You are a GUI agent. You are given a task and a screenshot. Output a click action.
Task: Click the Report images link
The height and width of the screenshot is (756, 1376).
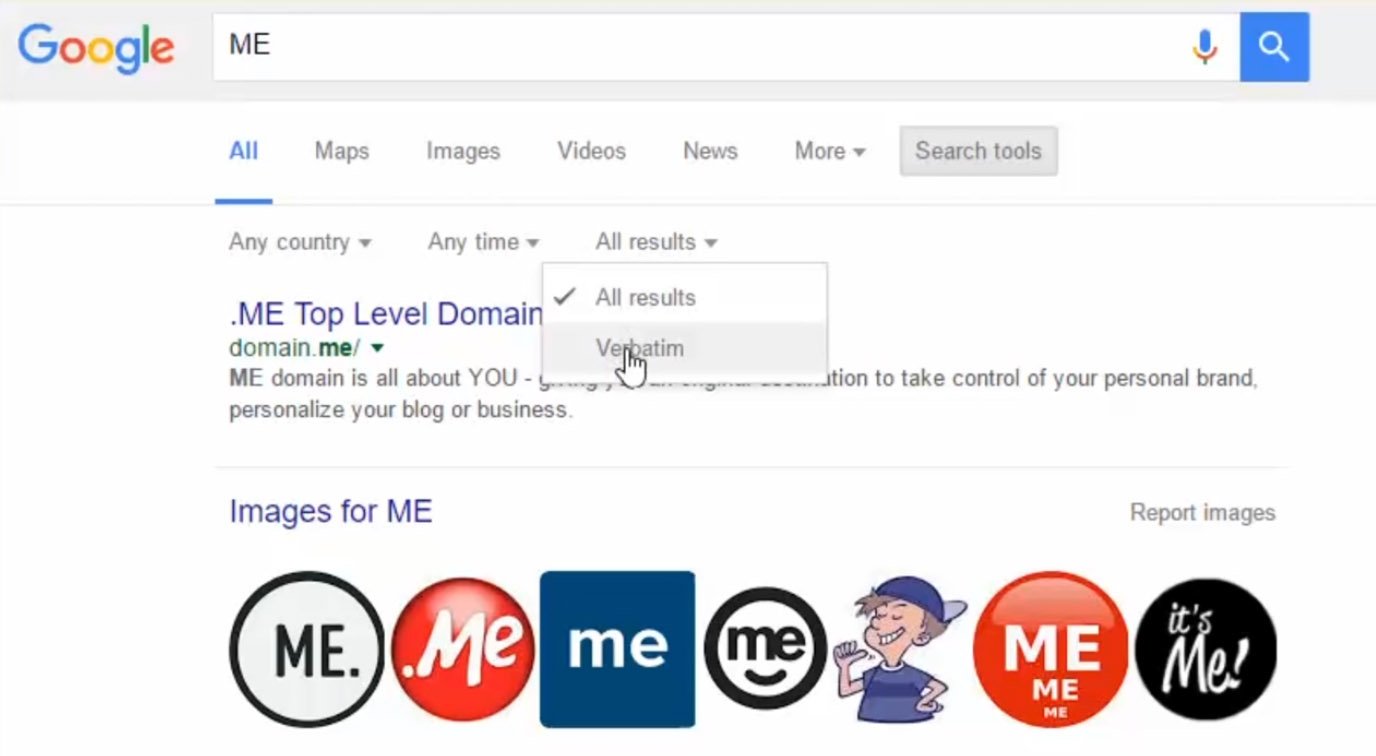1202,512
